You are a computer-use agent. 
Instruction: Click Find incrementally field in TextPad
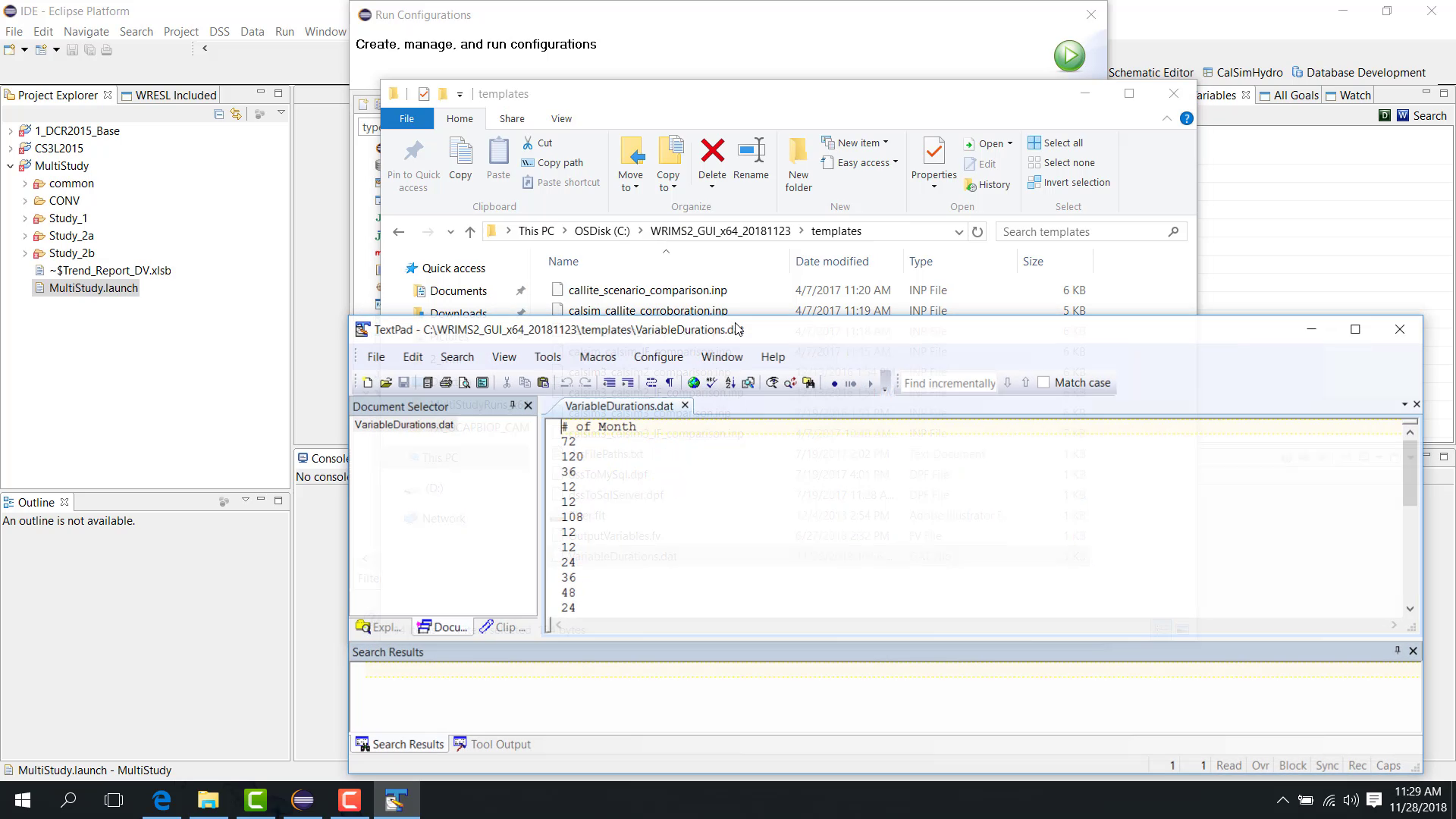(x=949, y=383)
